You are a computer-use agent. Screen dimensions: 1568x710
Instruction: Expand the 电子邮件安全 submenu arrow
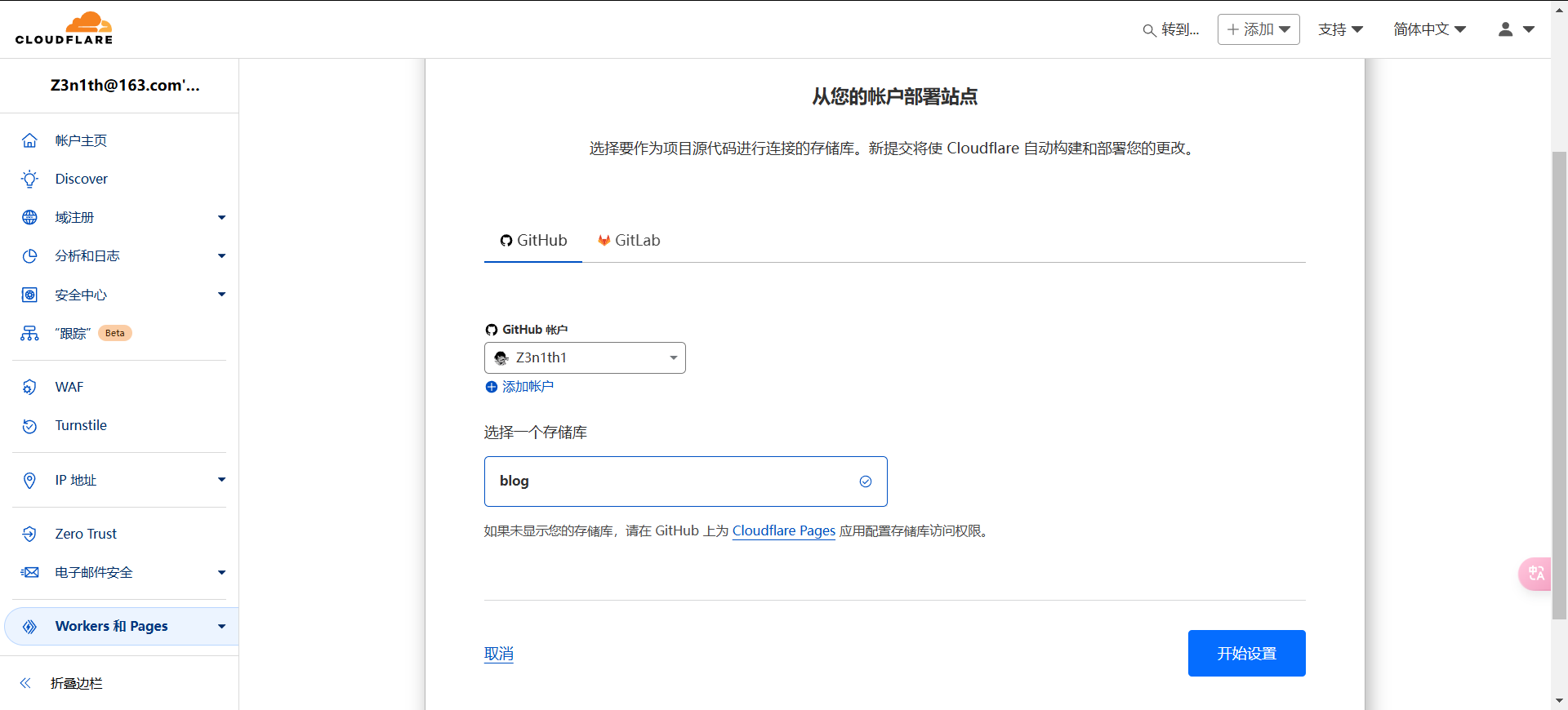coord(221,573)
